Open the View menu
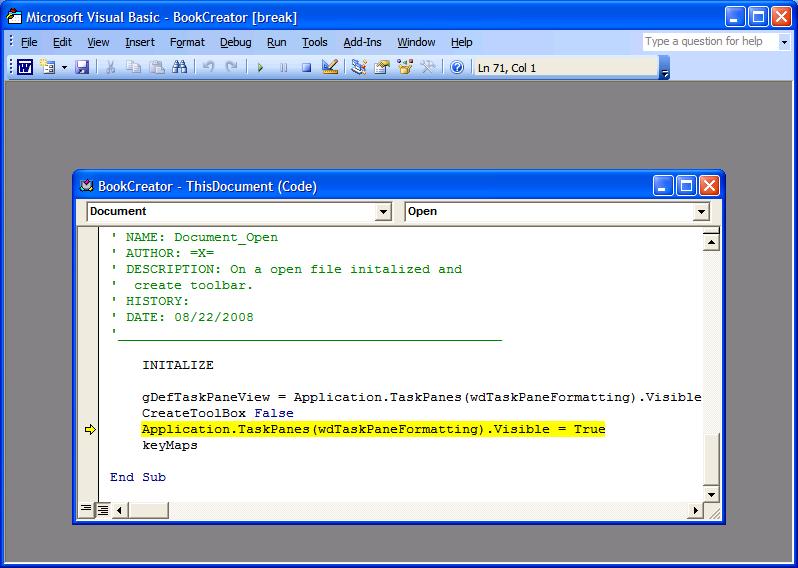 (98, 42)
